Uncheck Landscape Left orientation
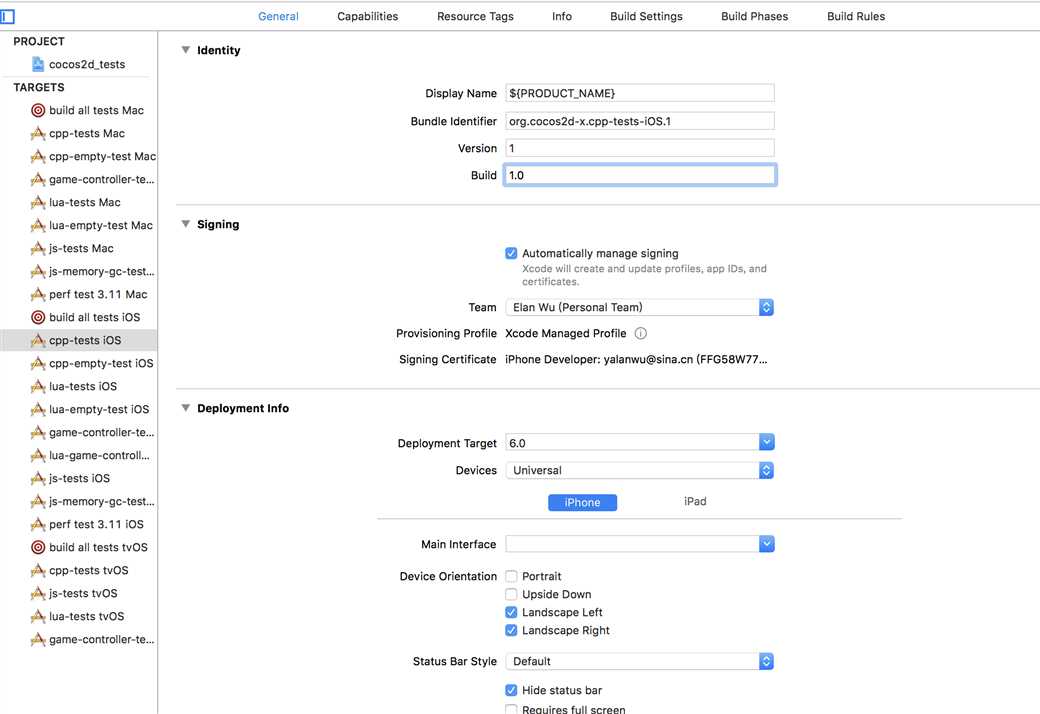The width and height of the screenshot is (1040, 714). (511, 612)
